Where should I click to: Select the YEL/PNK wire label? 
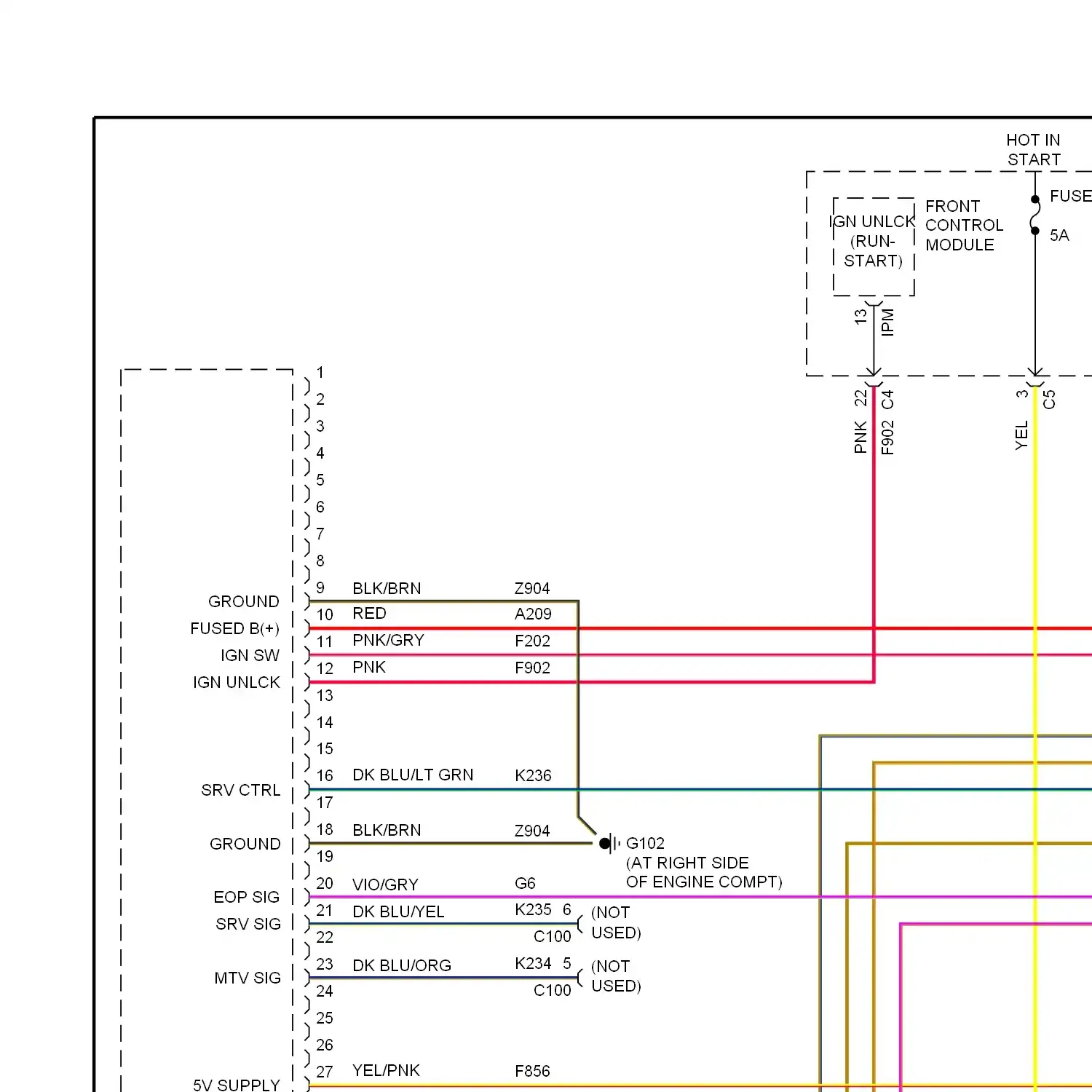pos(386,1071)
